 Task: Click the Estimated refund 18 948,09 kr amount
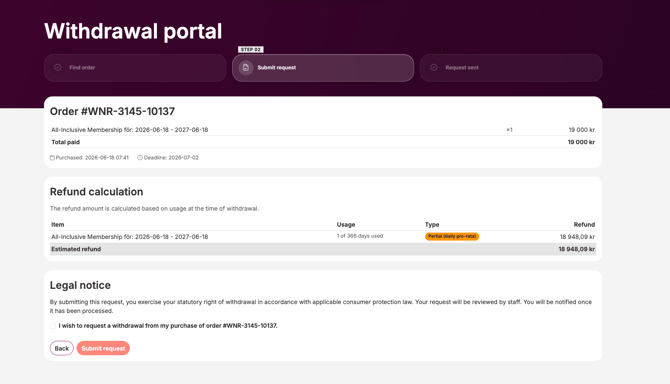[576, 249]
